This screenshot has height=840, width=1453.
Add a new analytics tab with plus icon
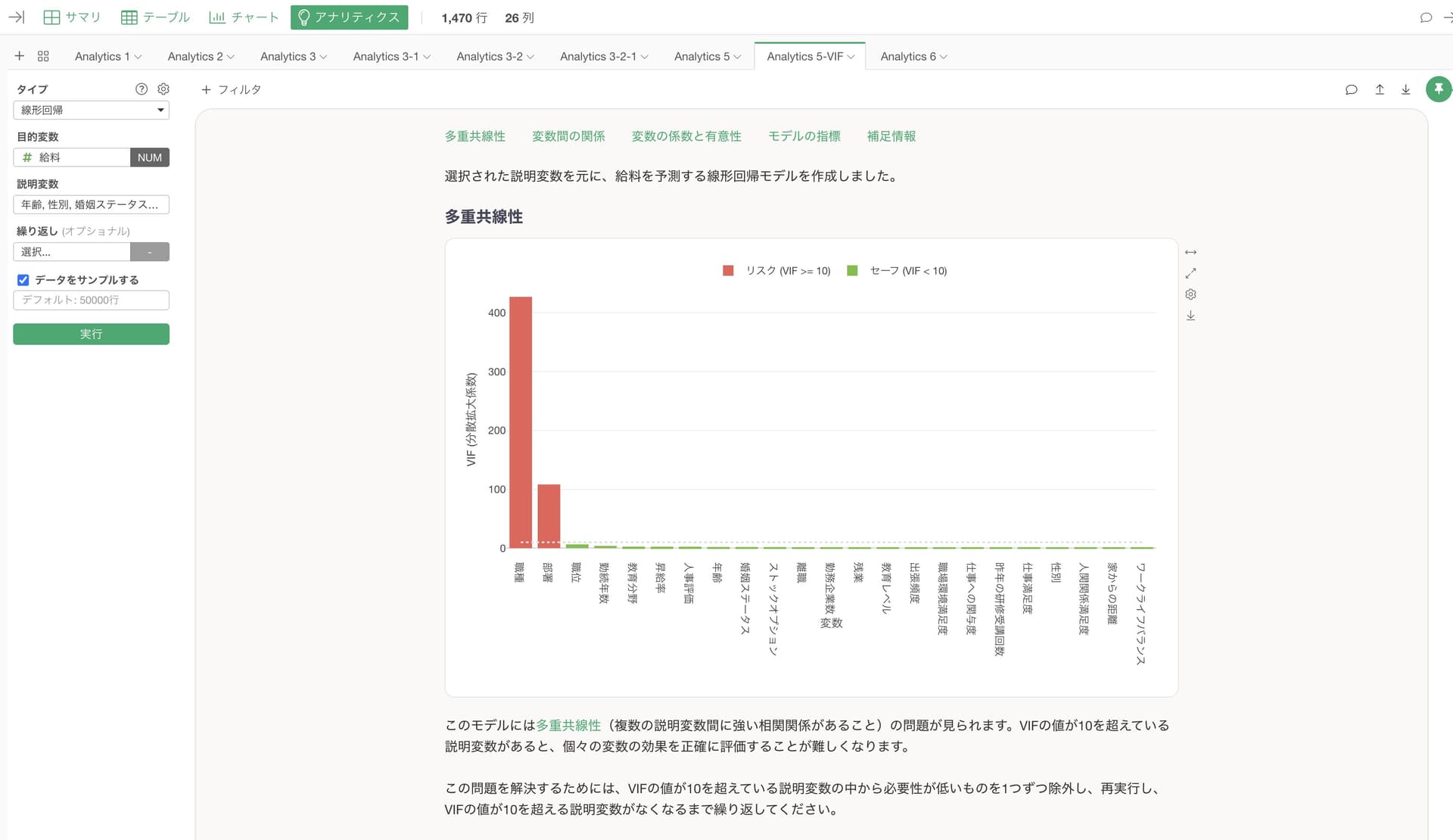tap(20, 56)
